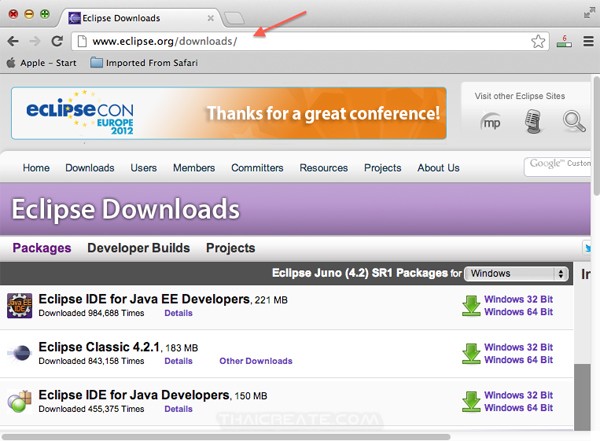Open the 'mp' Marketplace site icon
600x441 pixels.
pos(491,122)
